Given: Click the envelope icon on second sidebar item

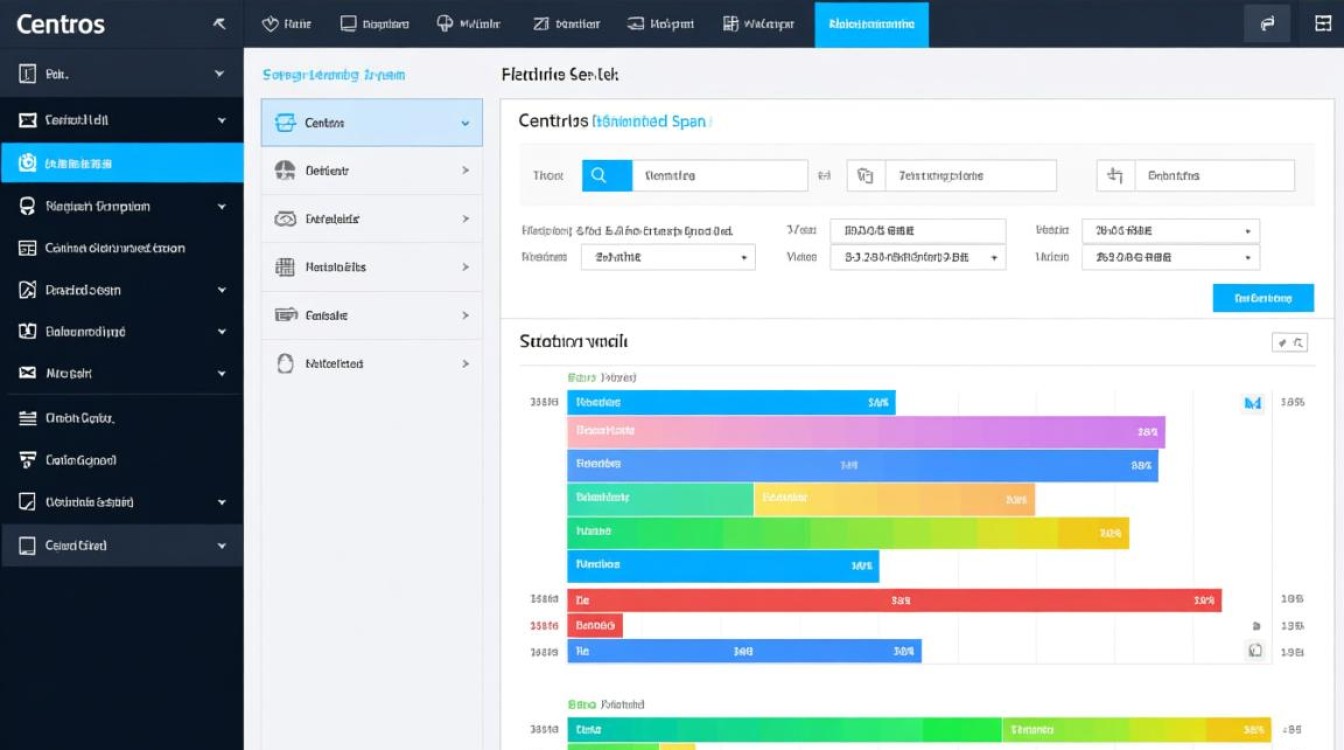Looking at the screenshot, I should [27, 120].
